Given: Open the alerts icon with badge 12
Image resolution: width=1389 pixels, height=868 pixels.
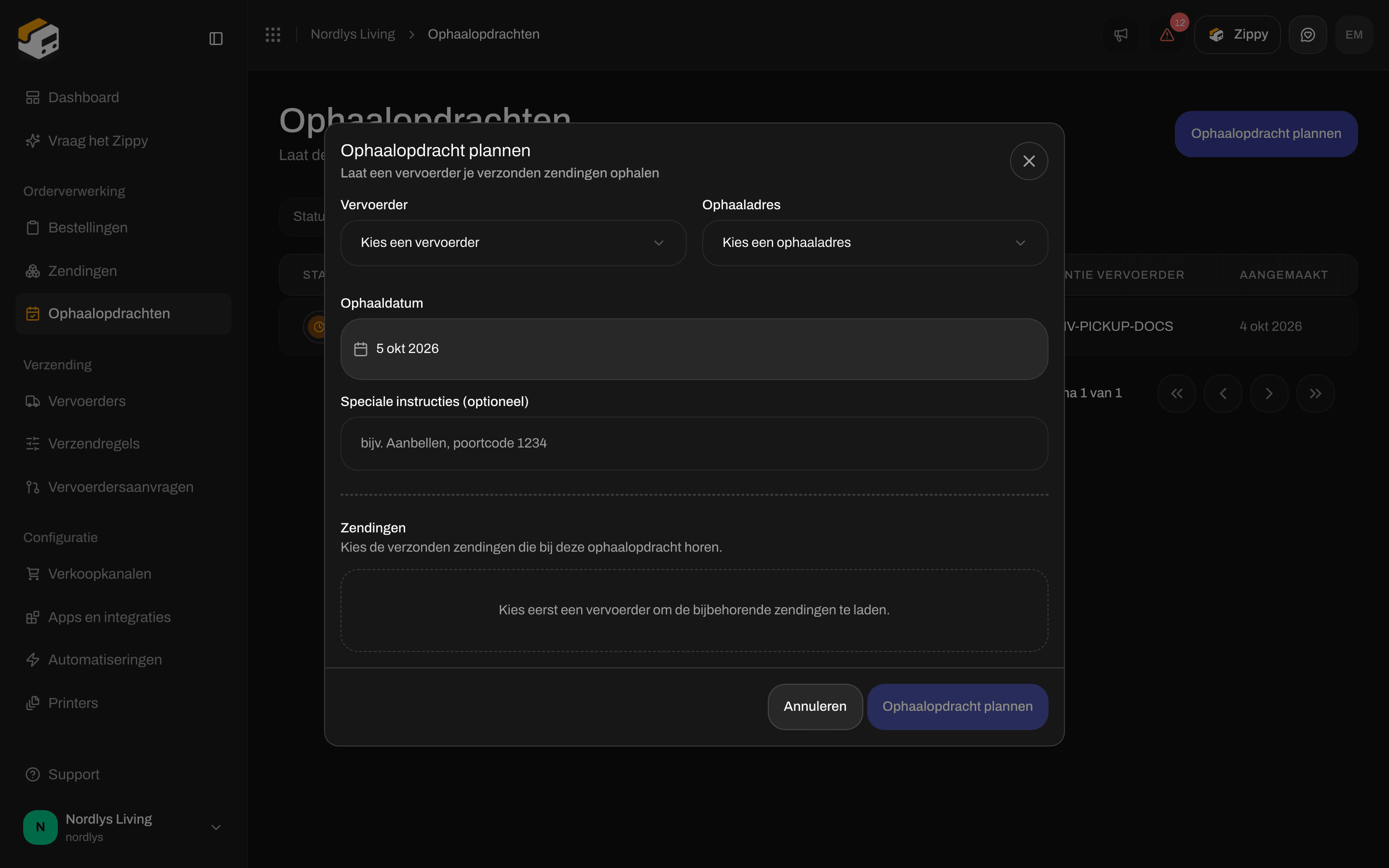Looking at the screenshot, I should (1167, 34).
